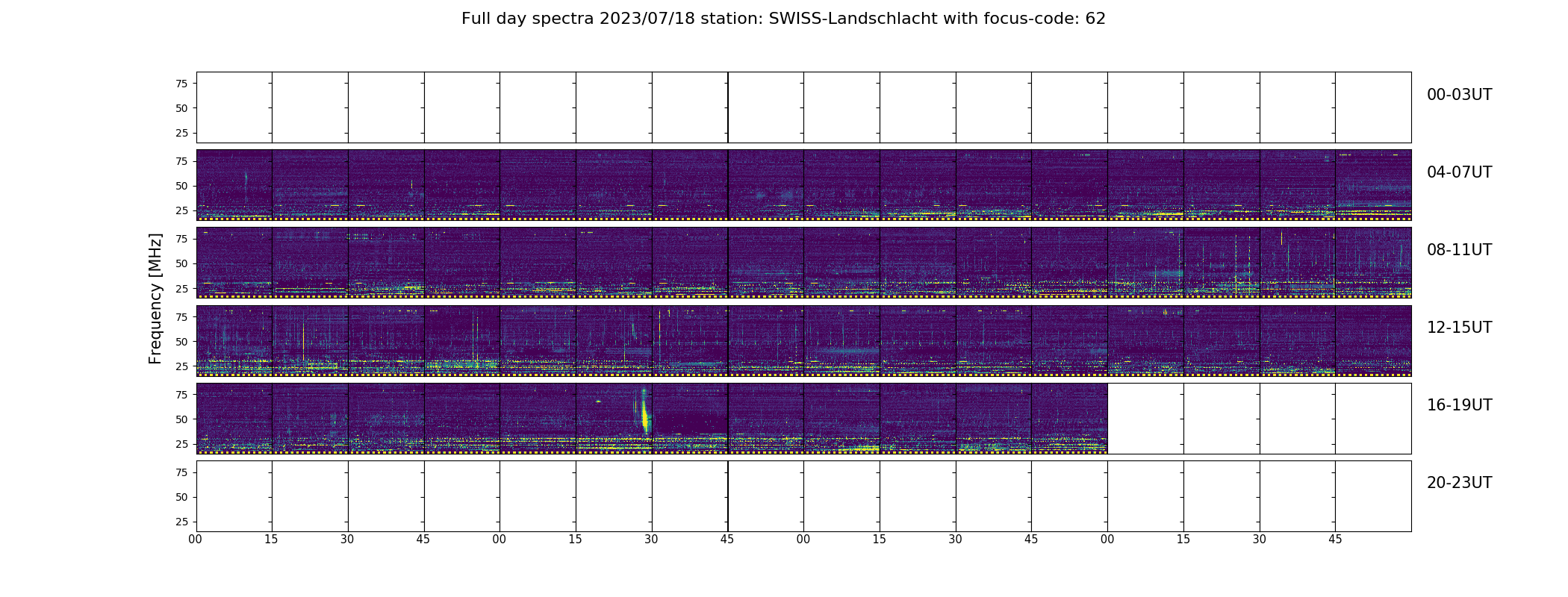This screenshot has width=1568, height=597.
Task: Click the 75 tick label of the 16-19UT row
Action: click(181, 395)
